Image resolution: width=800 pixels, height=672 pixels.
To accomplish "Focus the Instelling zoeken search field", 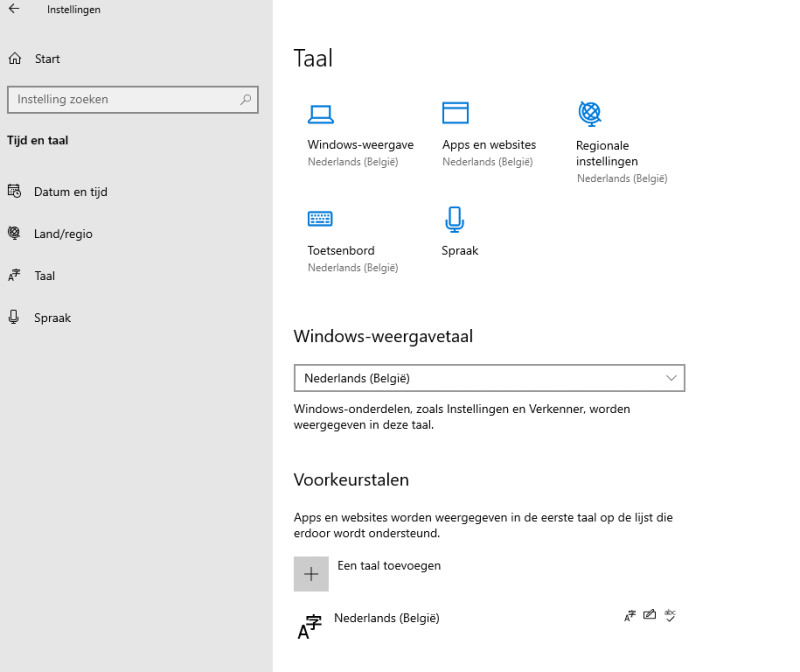I will pyautogui.click(x=133, y=99).
